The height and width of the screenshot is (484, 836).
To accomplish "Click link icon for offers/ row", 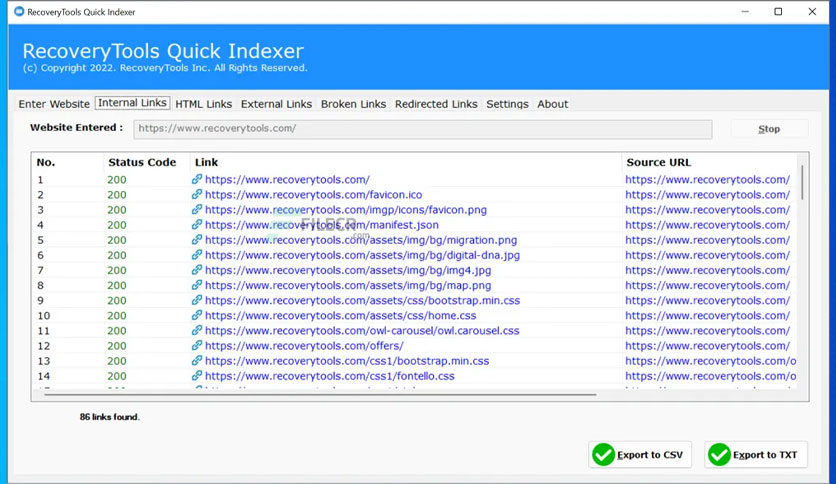I will click(x=197, y=345).
